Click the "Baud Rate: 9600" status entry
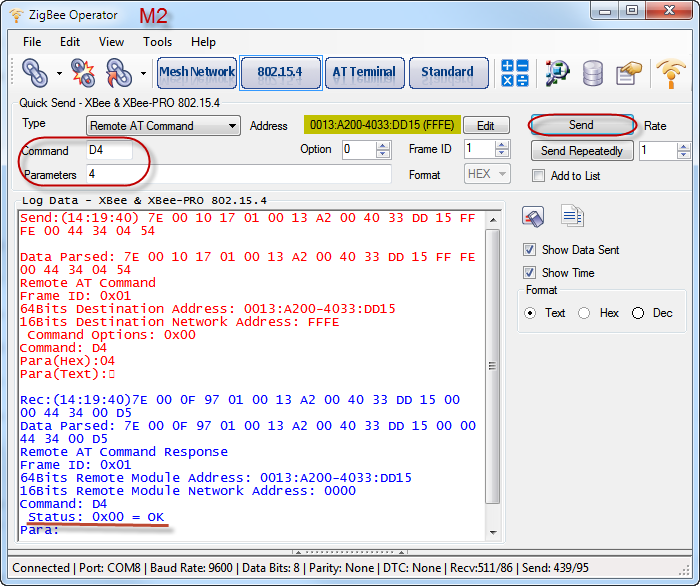Viewport: 700px width, 586px height. [x=191, y=568]
